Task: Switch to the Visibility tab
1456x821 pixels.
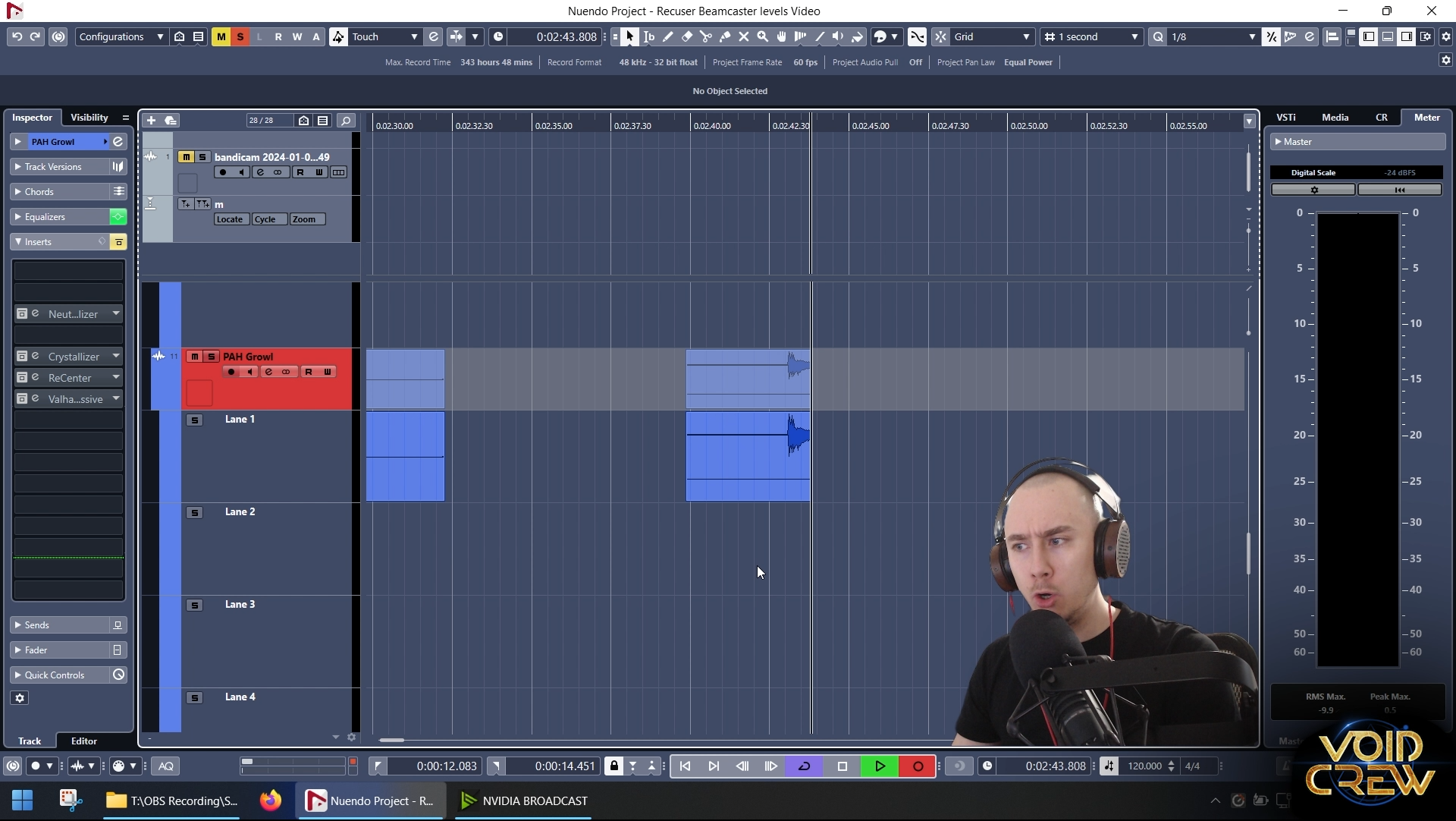Action: point(89,118)
